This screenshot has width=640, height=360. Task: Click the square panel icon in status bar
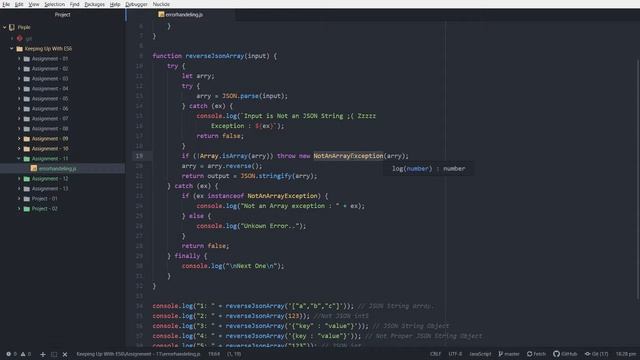click(x=54, y=354)
